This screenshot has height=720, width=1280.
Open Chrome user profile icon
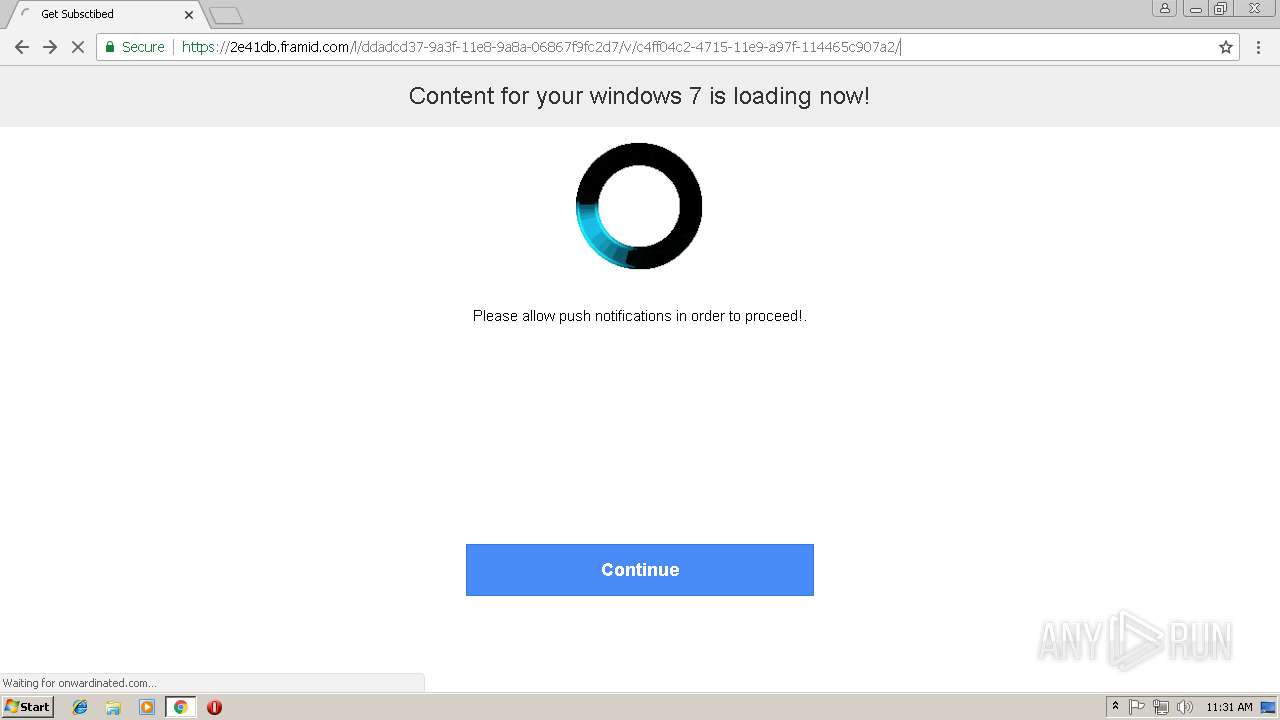(1164, 8)
